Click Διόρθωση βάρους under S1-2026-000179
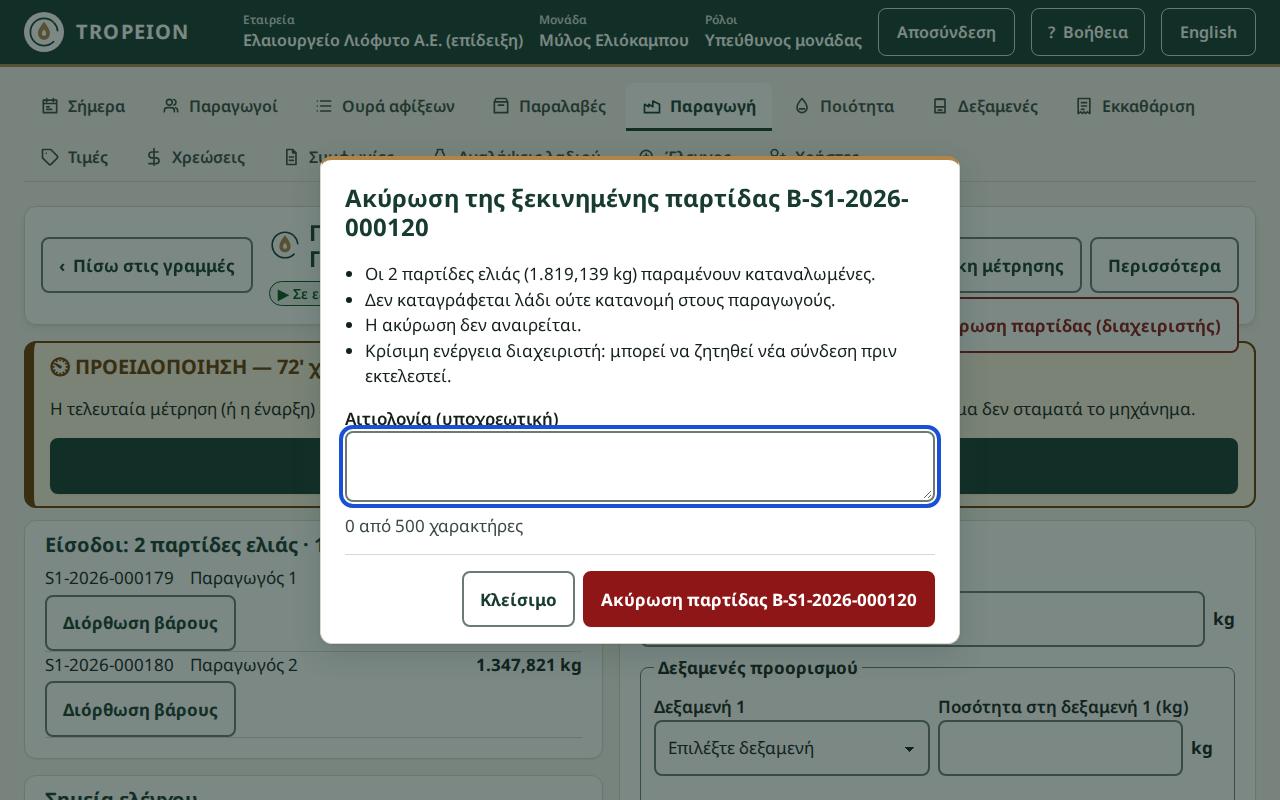 [x=140, y=623]
